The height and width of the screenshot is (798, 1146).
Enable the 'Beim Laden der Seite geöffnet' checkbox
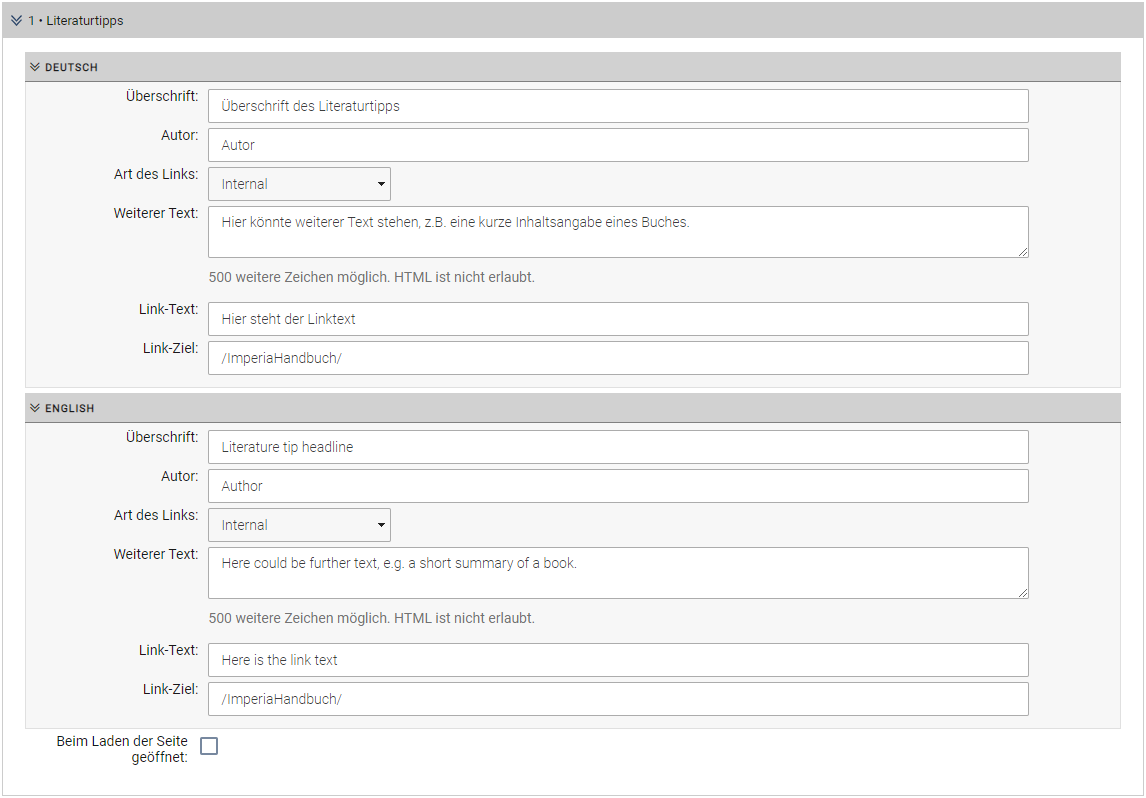pyautogui.click(x=209, y=746)
